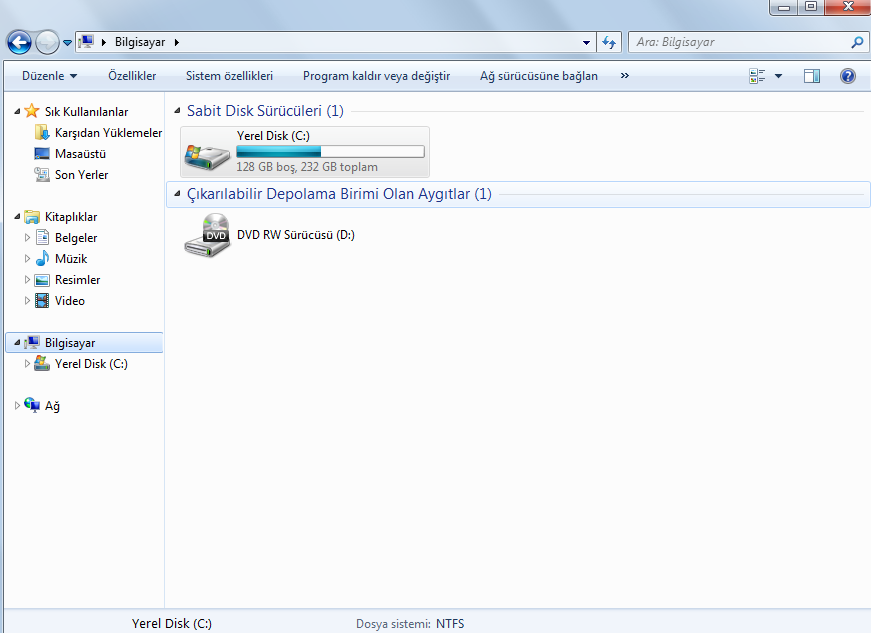Collapse the Kitaplıklar group
This screenshot has width=871, height=633.
point(17,217)
